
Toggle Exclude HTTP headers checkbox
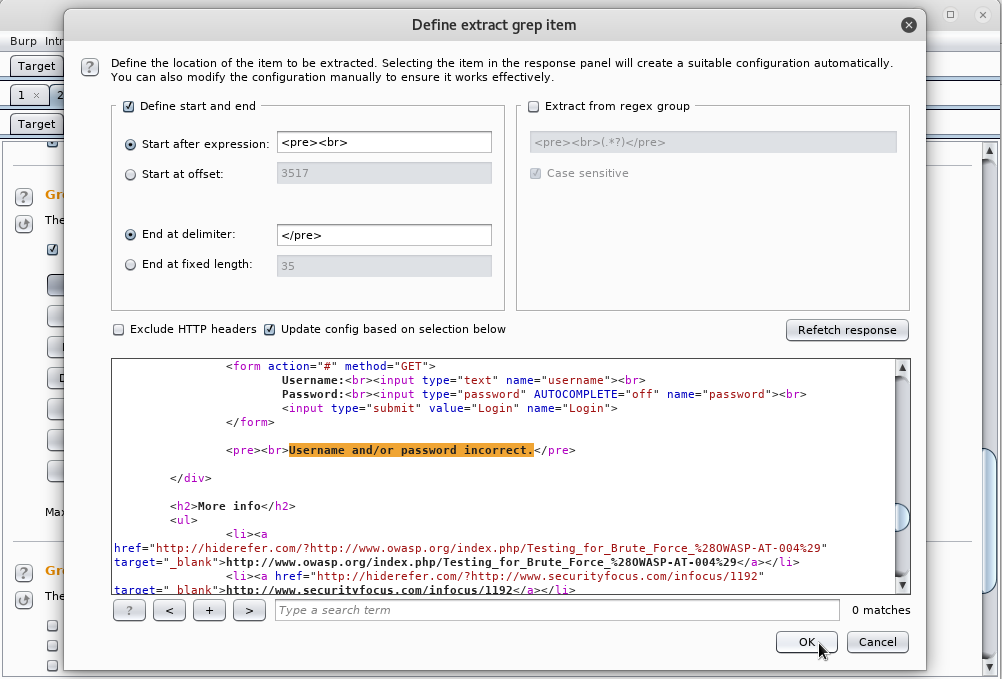119,329
